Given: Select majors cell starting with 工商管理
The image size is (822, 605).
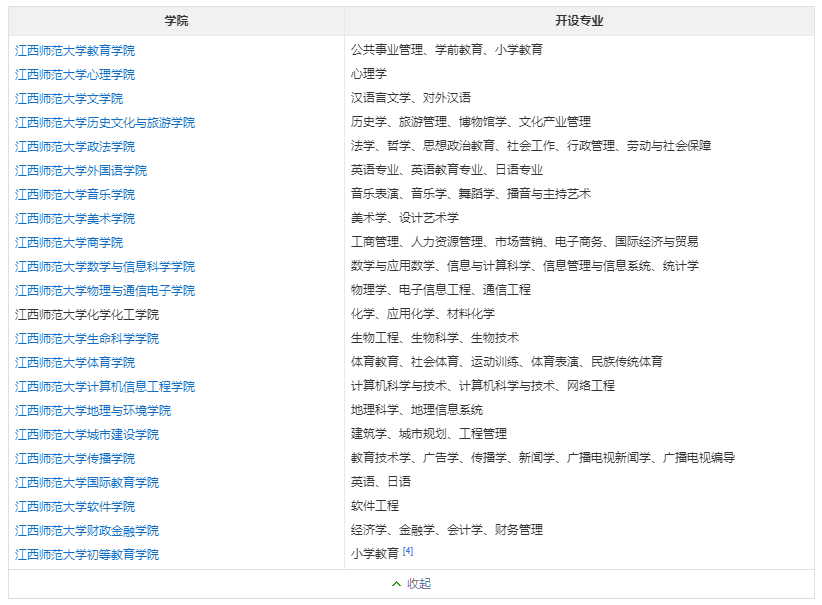Looking at the screenshot, I should click(x=524, y=242).
